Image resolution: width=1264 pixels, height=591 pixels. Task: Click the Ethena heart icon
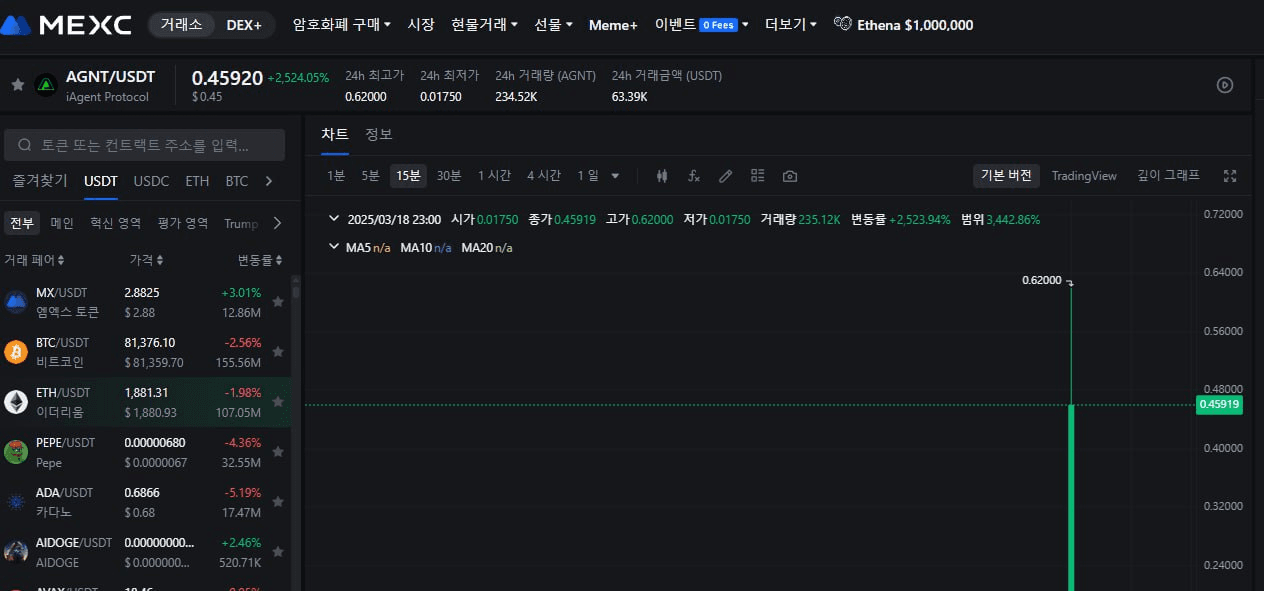[x=843, y=25]
